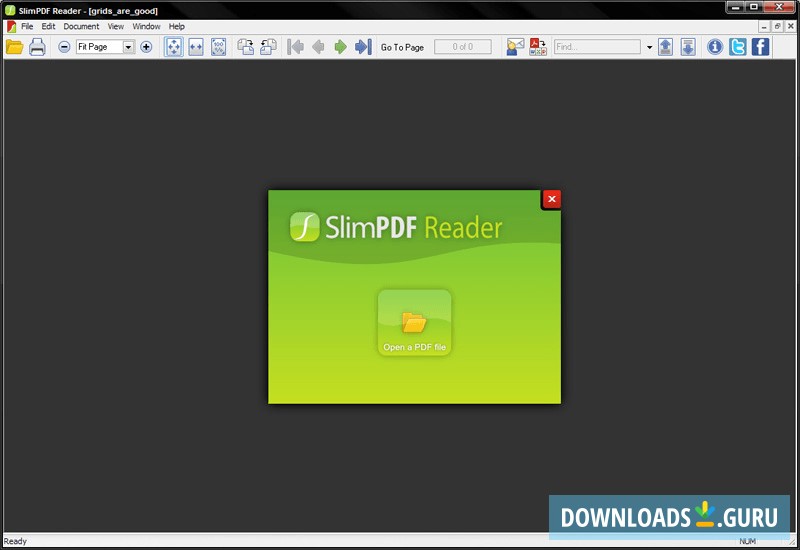Click the Ready status bar text

[15, 541]
